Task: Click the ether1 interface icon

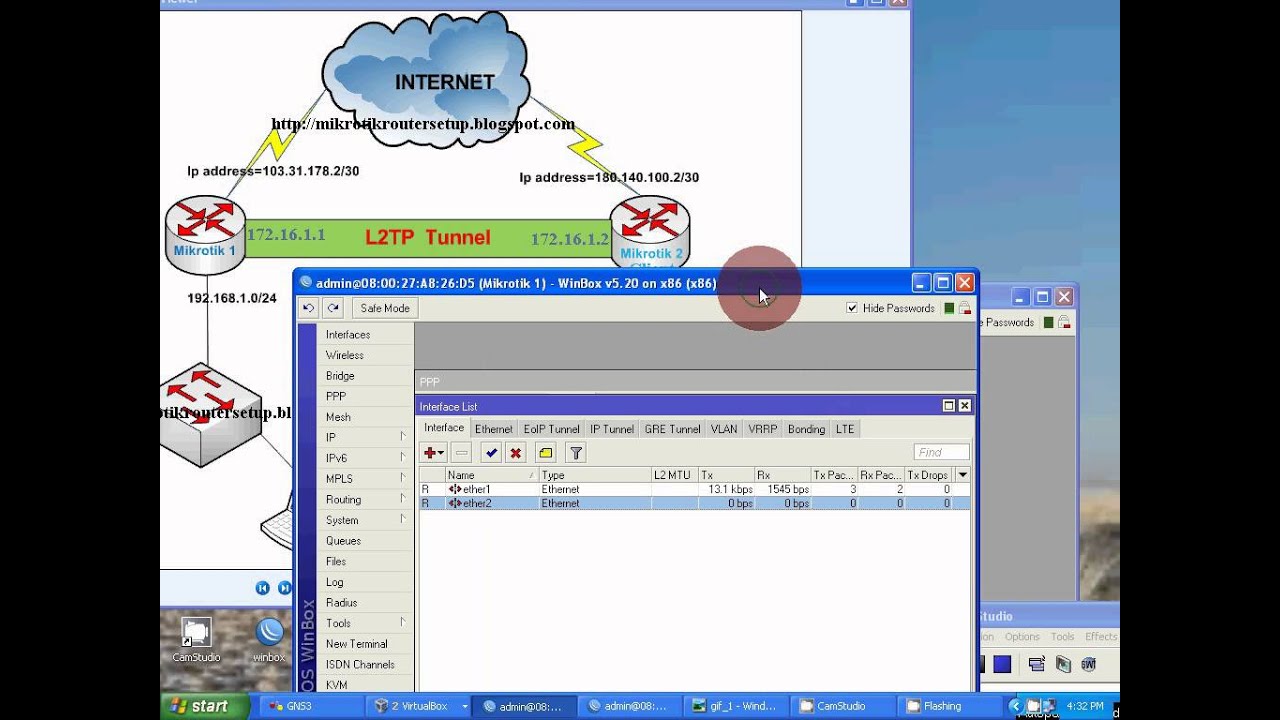Action: click(x=455, y=489)
